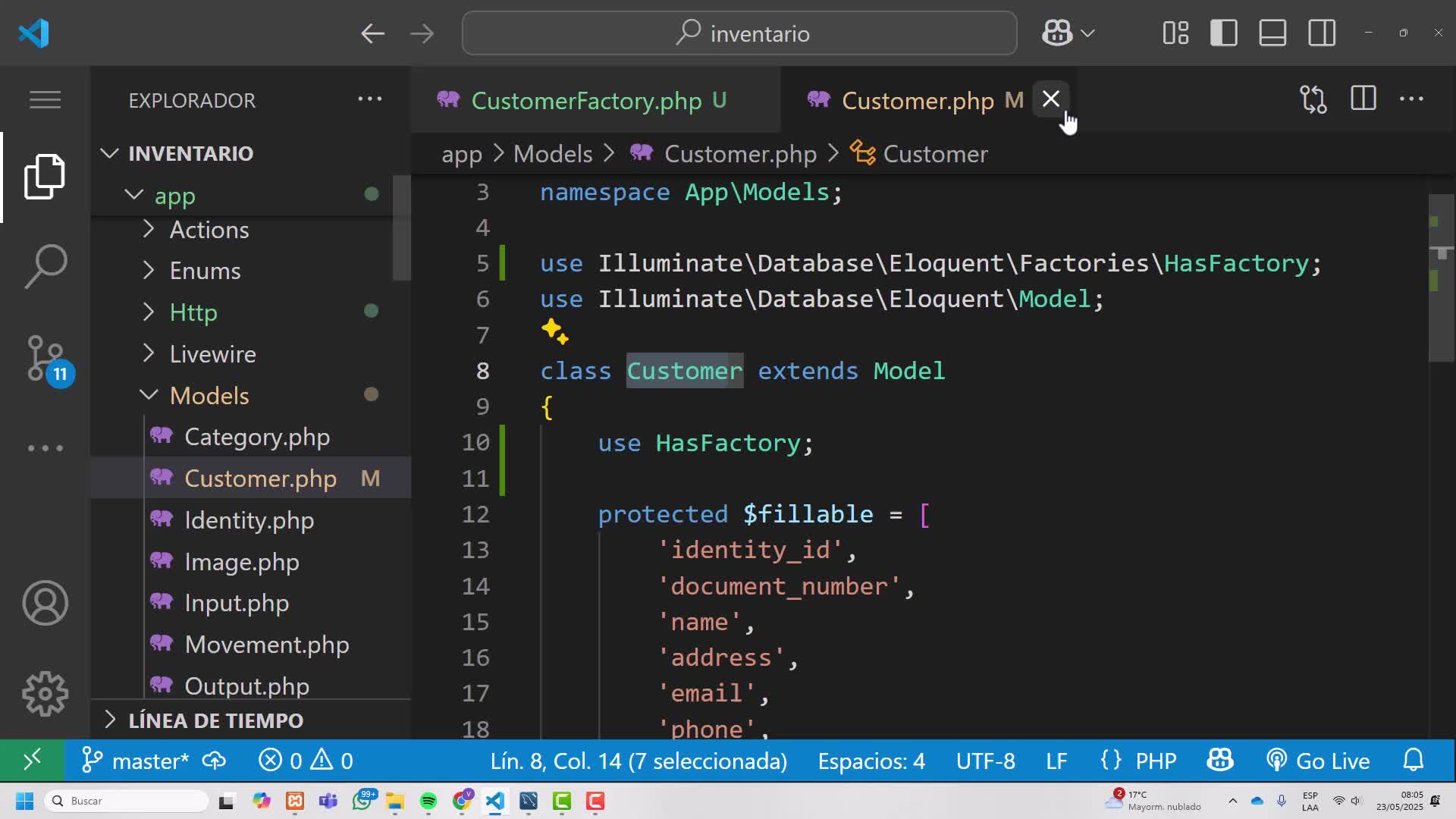Open errors and warnings problems indicator
The image size is (1456, 819).
tap(306, 761)
